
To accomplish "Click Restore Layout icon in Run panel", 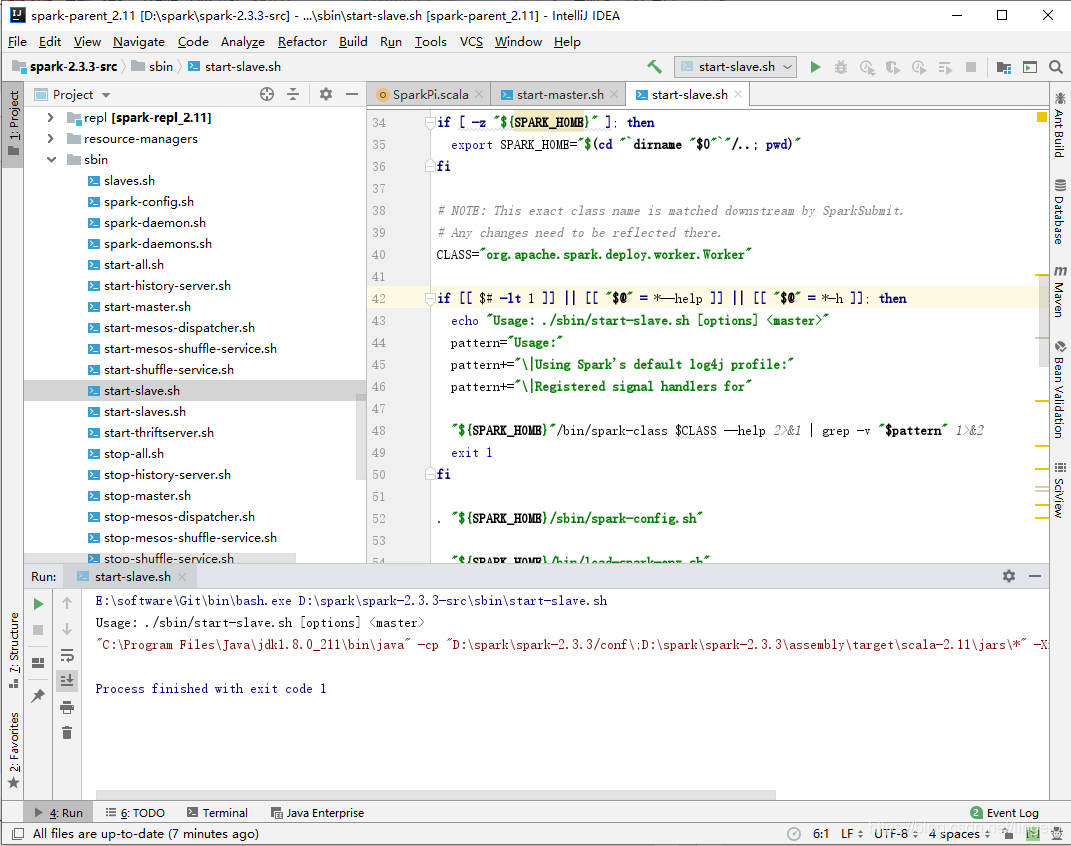I will click(x=38, y=663).
